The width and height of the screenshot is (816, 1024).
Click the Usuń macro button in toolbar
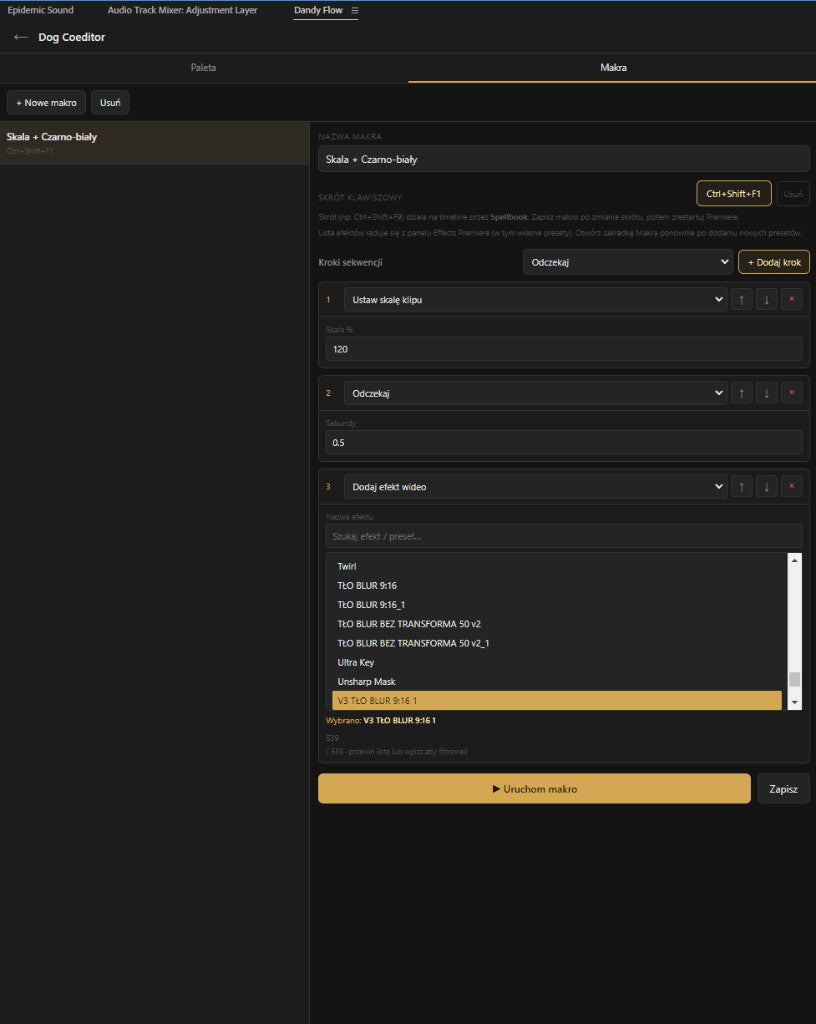point(110,103)
